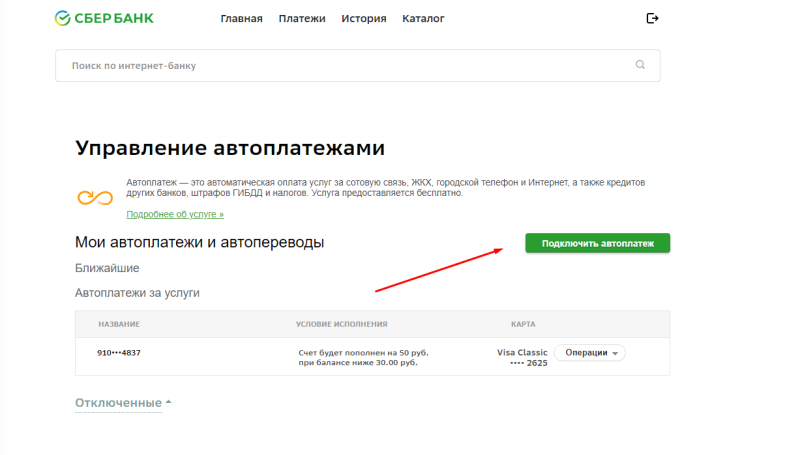Select autopayment 910•••4837
Screen dimensions: 800x455
(x=119, y=352)
